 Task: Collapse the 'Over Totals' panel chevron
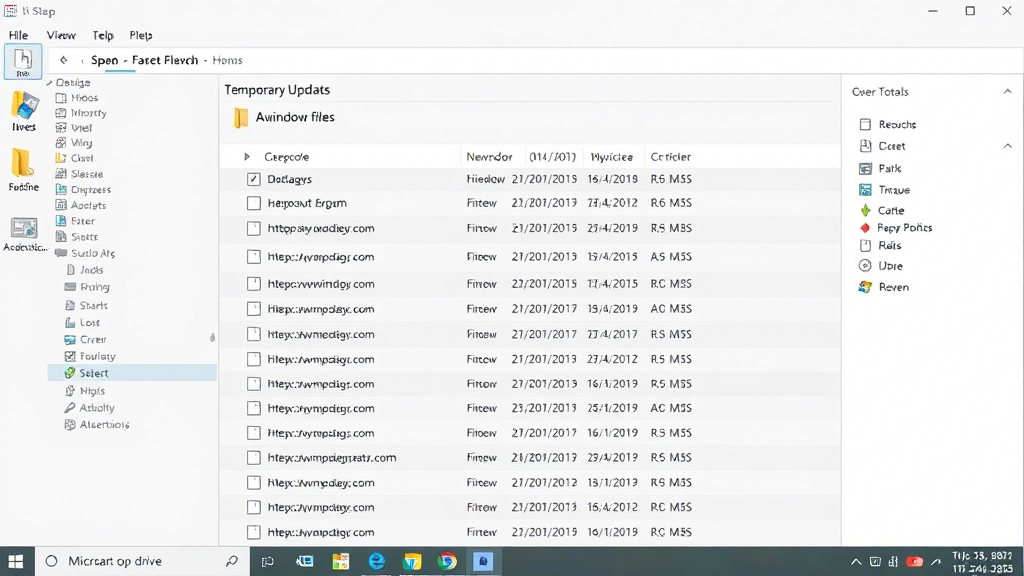click(x=1008, y=91)
